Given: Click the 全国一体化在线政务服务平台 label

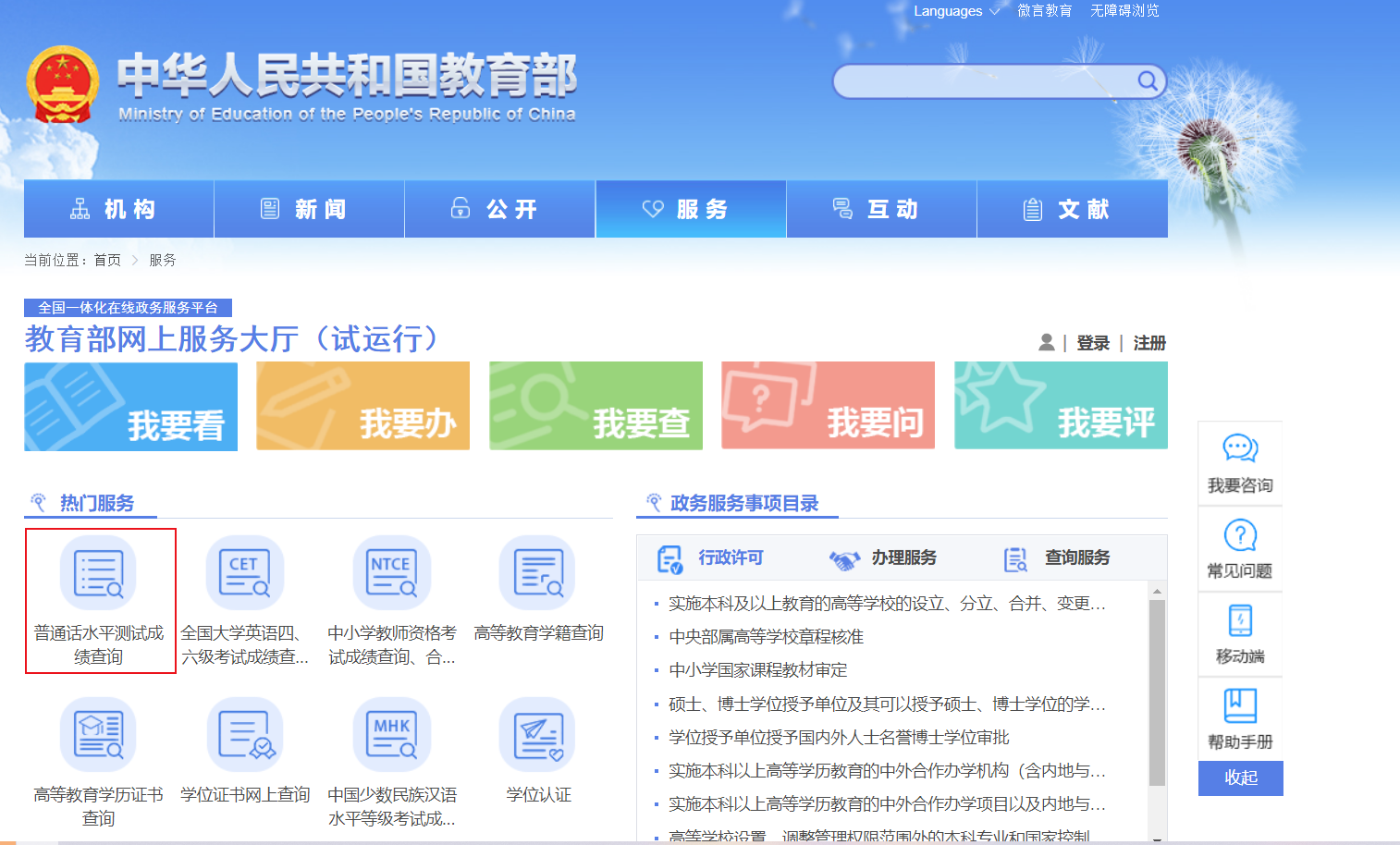Looking at the screenshot, I should coord(128,307).
